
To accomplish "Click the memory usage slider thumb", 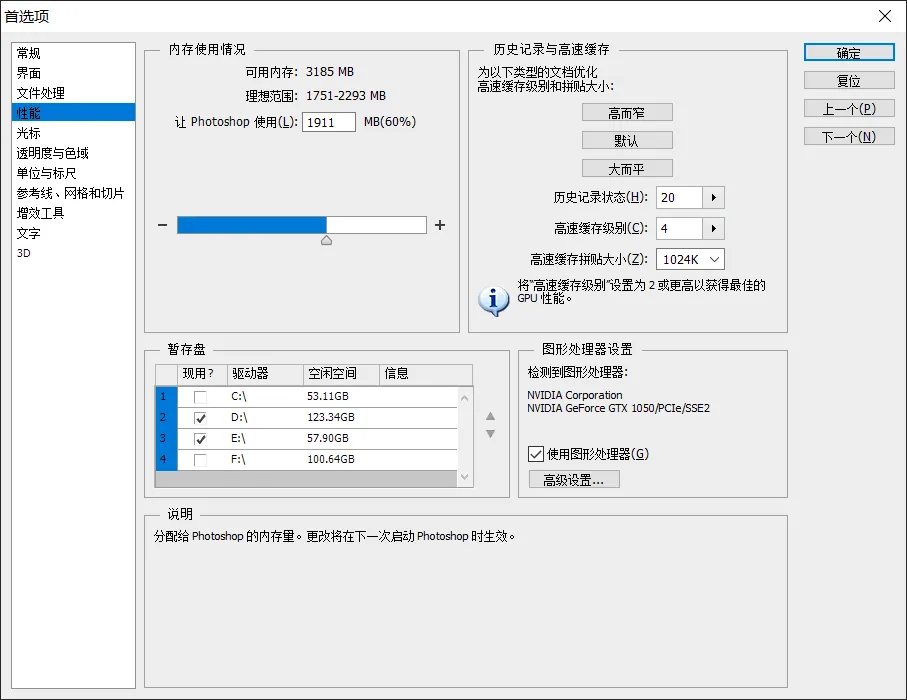I will click(326, 240).
